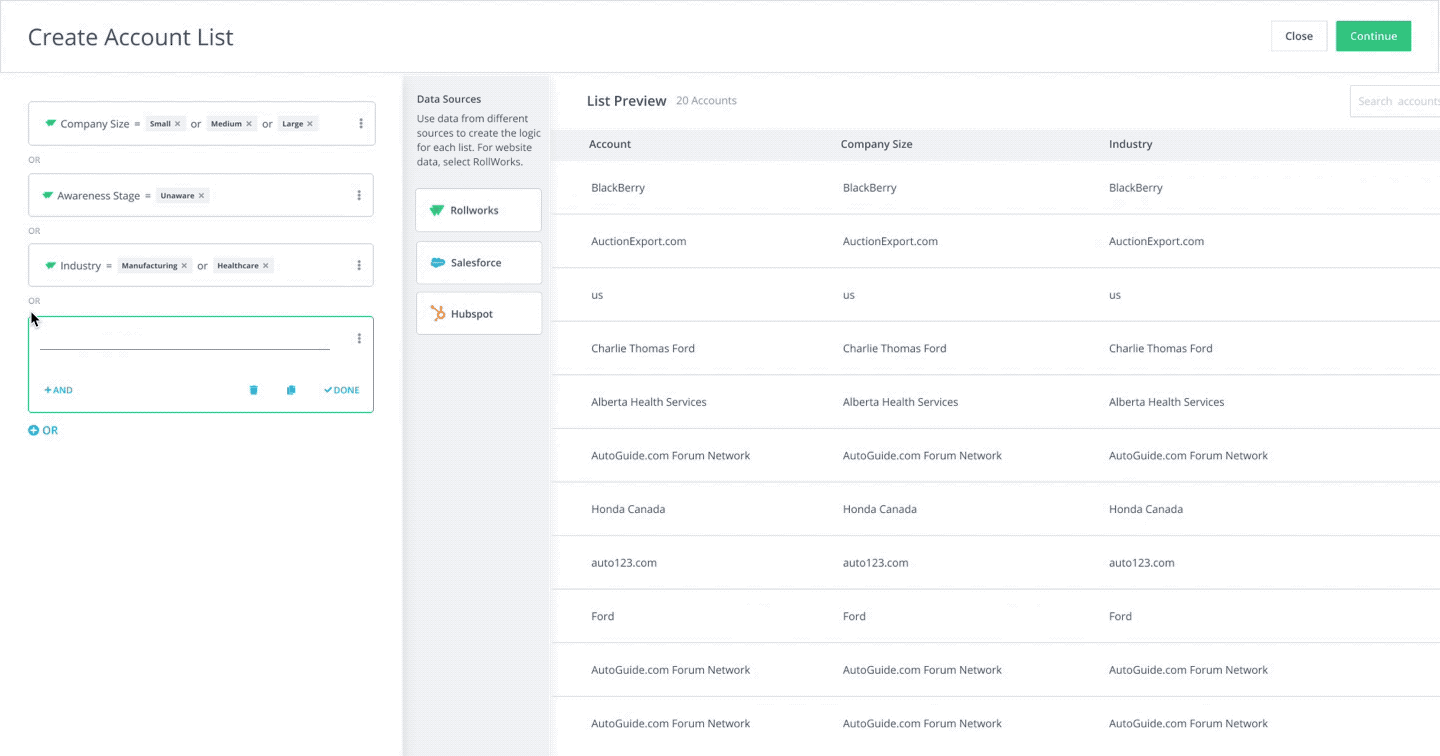Open options menu for Industry rule
This screenshot has width=1440, height=756.
[x=359, y=266]
